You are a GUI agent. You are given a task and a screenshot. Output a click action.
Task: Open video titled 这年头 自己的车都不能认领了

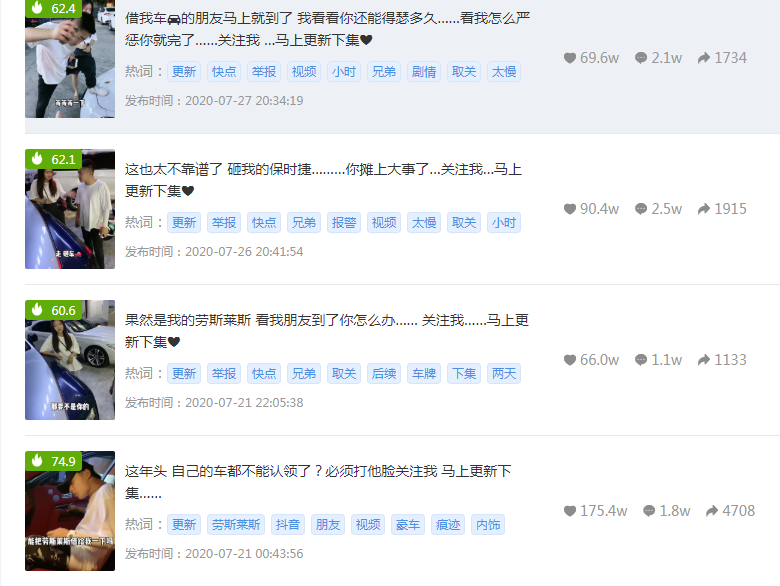pos(318,482)
